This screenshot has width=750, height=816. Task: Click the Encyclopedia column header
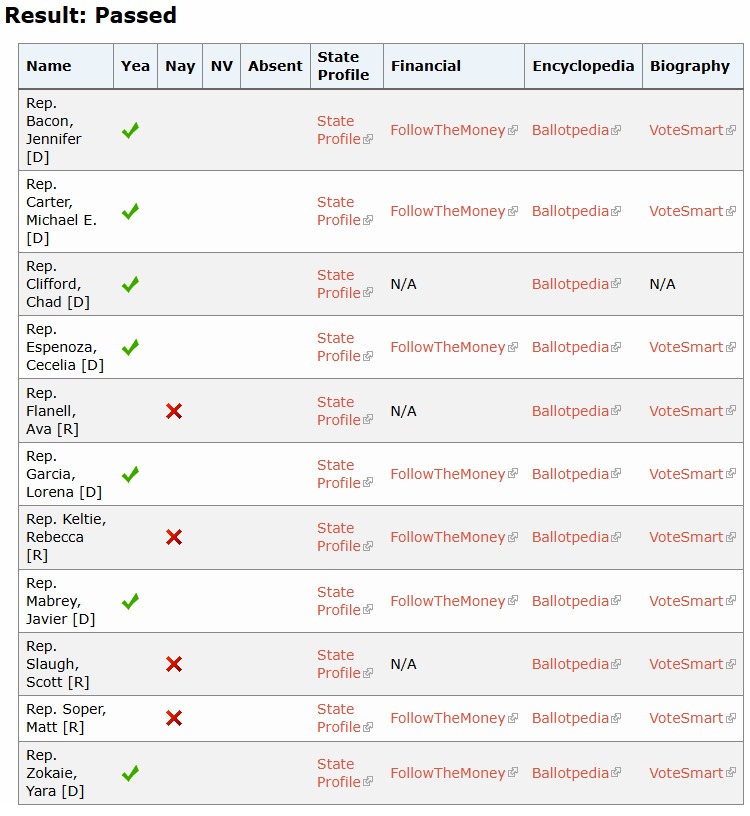[x=583, y=66]
